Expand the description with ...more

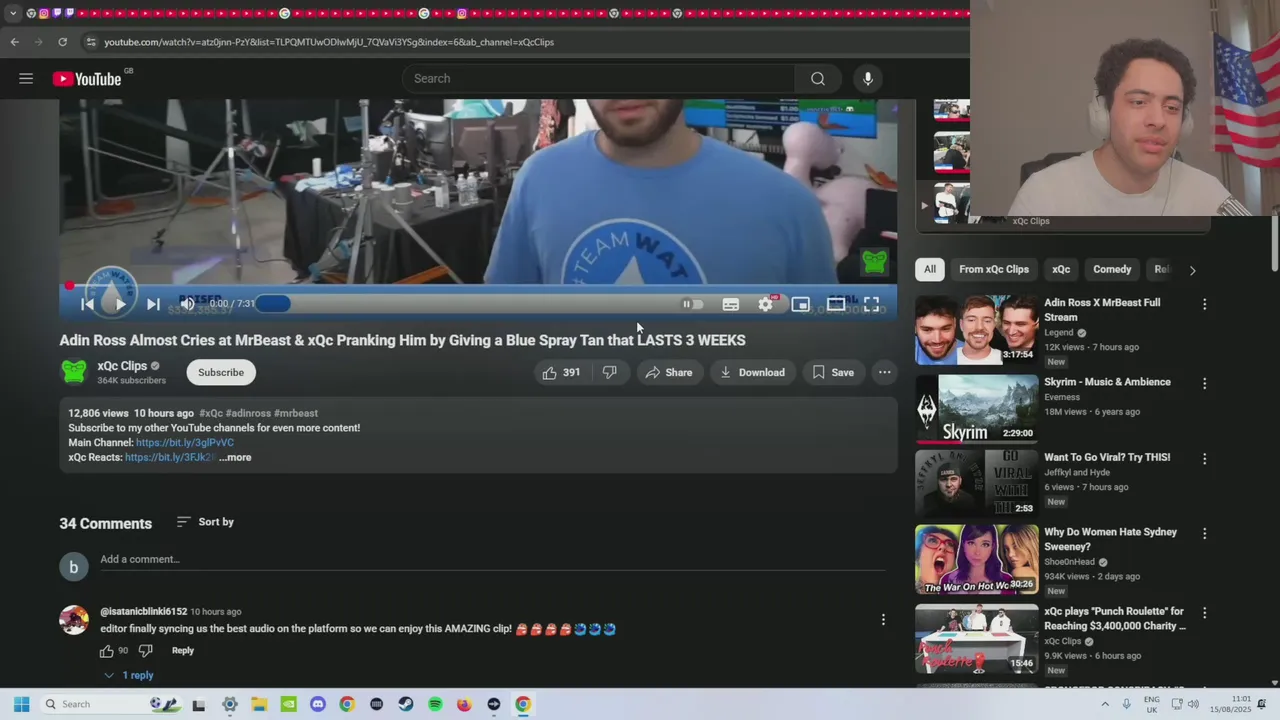[235, 457]
